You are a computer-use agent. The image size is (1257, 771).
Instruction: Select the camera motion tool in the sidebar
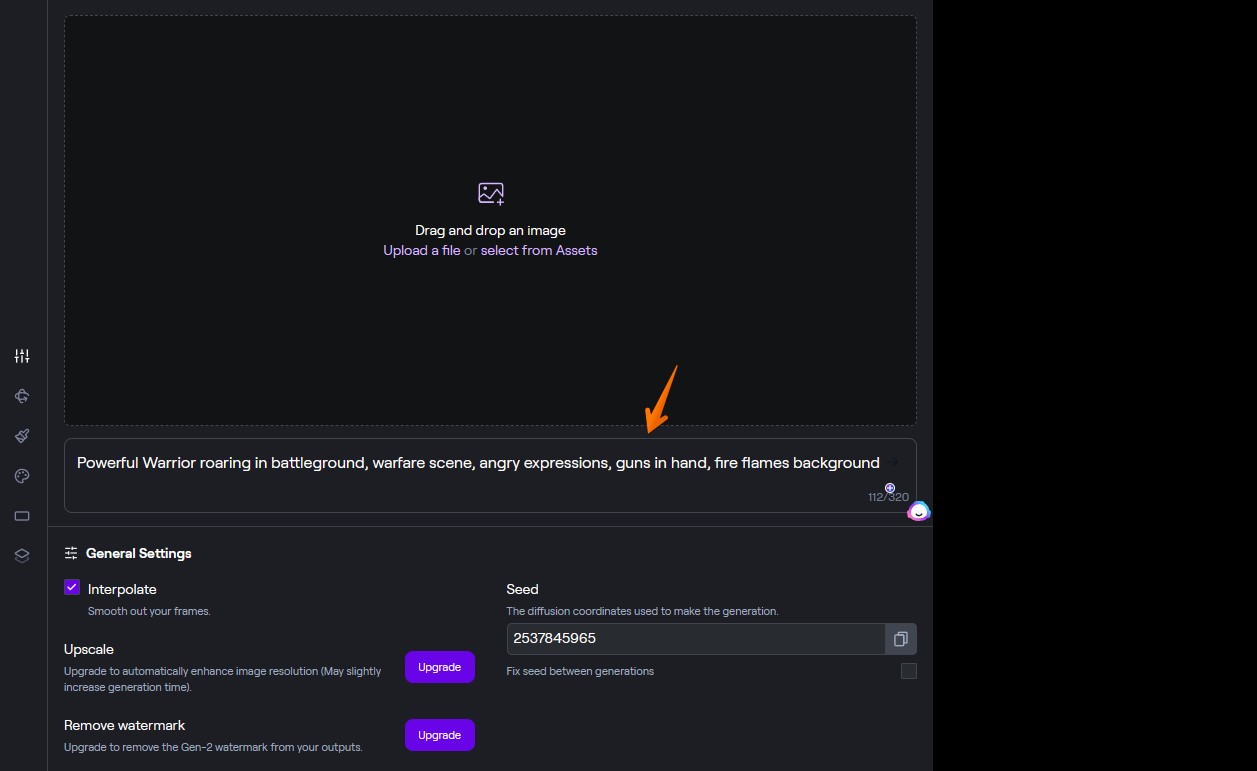21,395
